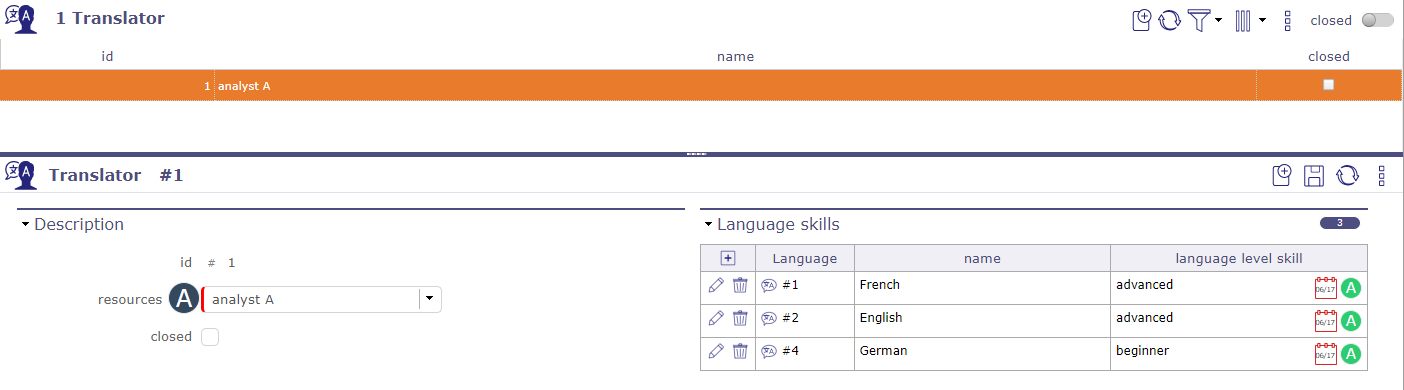1404x390 pixels.
Task: Click English name cell
Action: (982, 321)
